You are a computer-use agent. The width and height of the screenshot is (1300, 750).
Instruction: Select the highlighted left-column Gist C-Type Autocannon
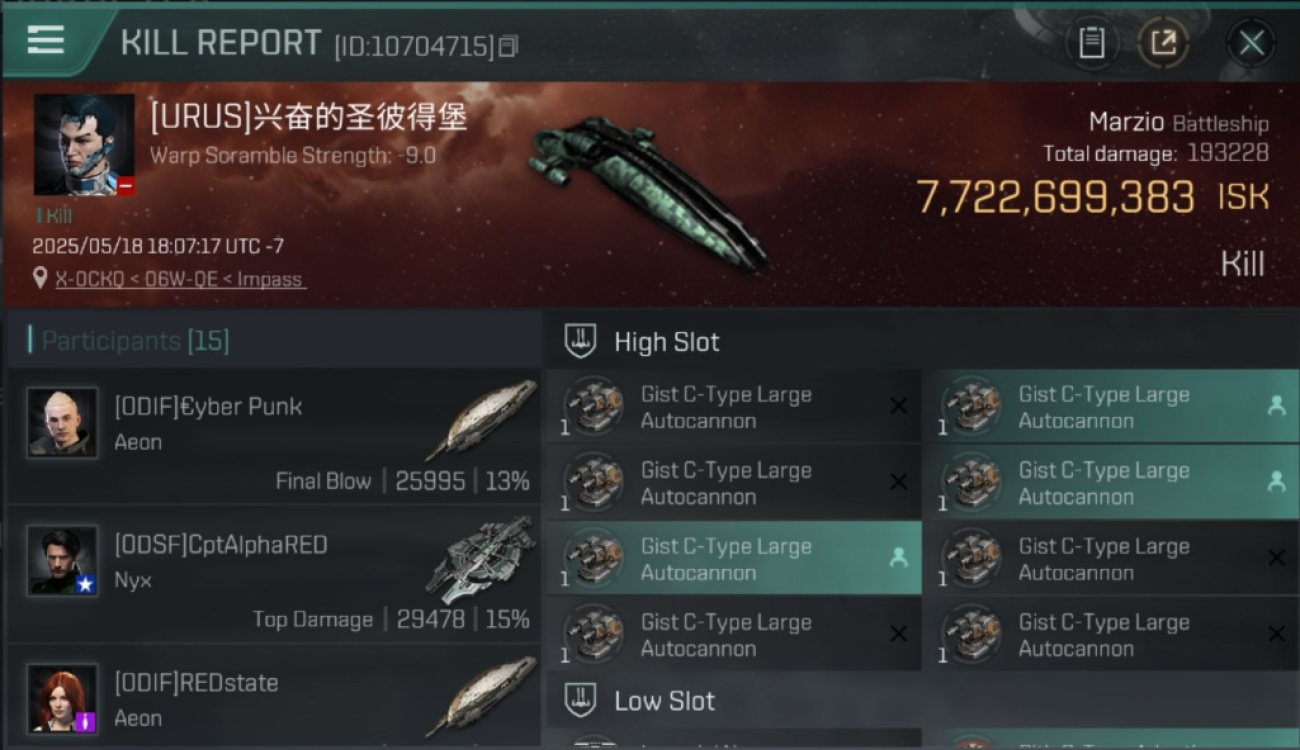(734, 559)
